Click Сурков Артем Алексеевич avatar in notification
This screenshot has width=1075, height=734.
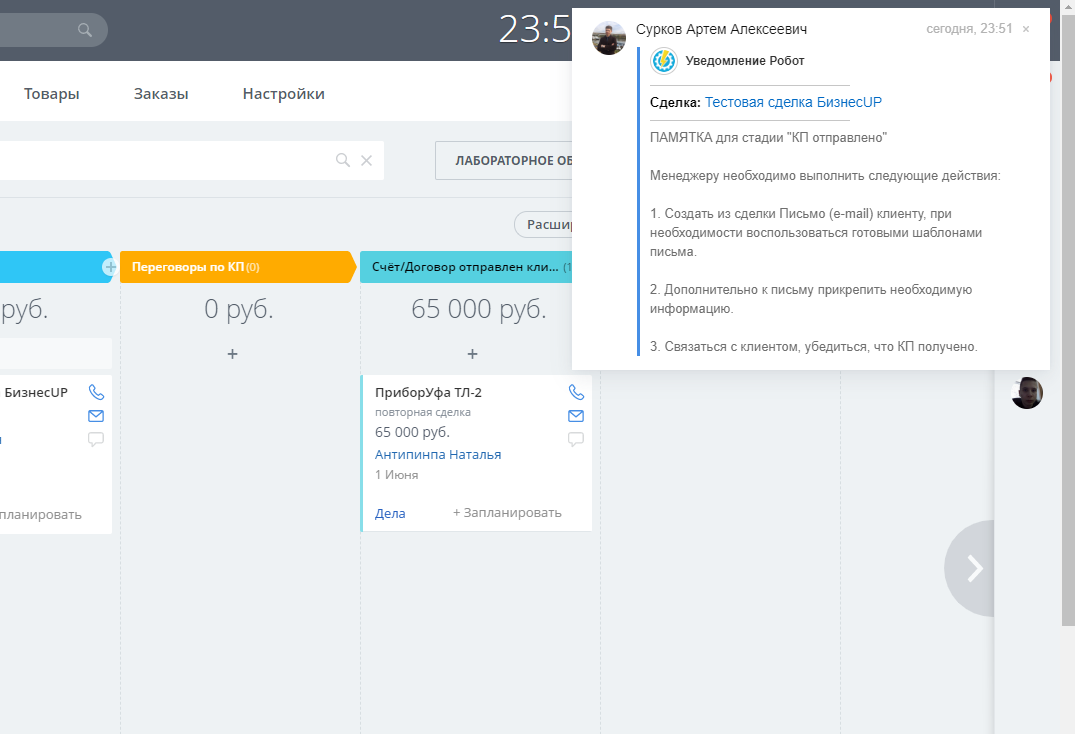click(609, 38)
